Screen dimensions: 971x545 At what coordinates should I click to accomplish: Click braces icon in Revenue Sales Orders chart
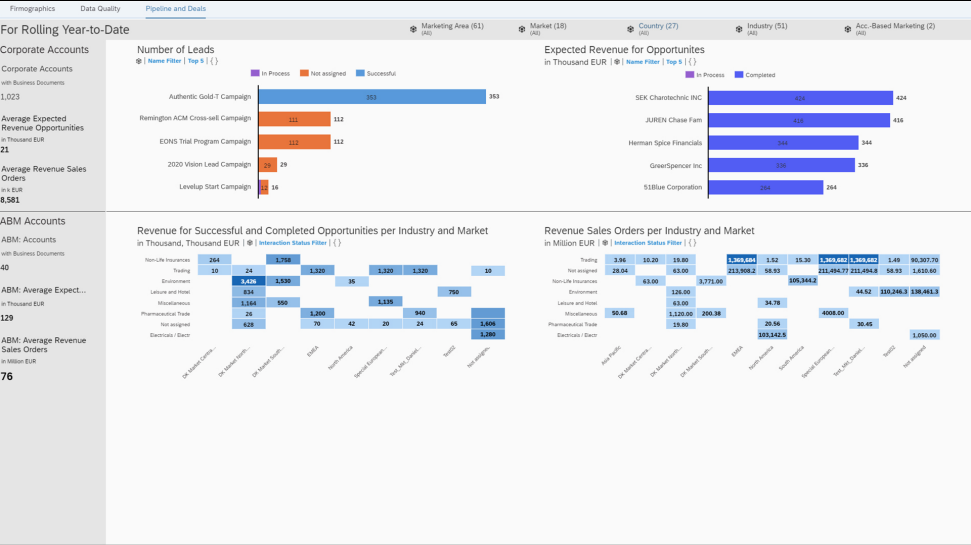[x=692, y=243]
